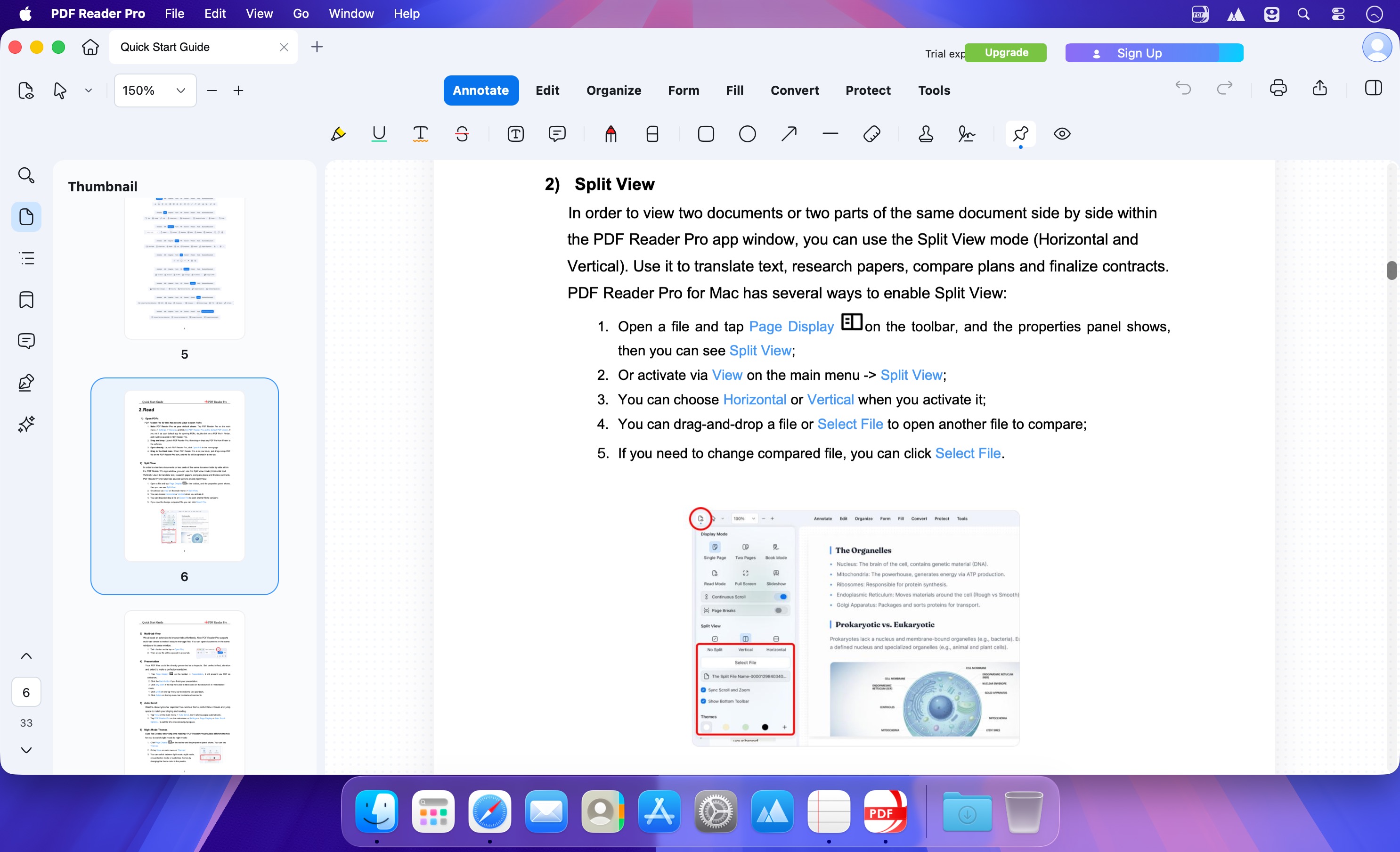Toggle the right properties side panel
This screenshot has width=1400, height=852.
click(1373, 88)
